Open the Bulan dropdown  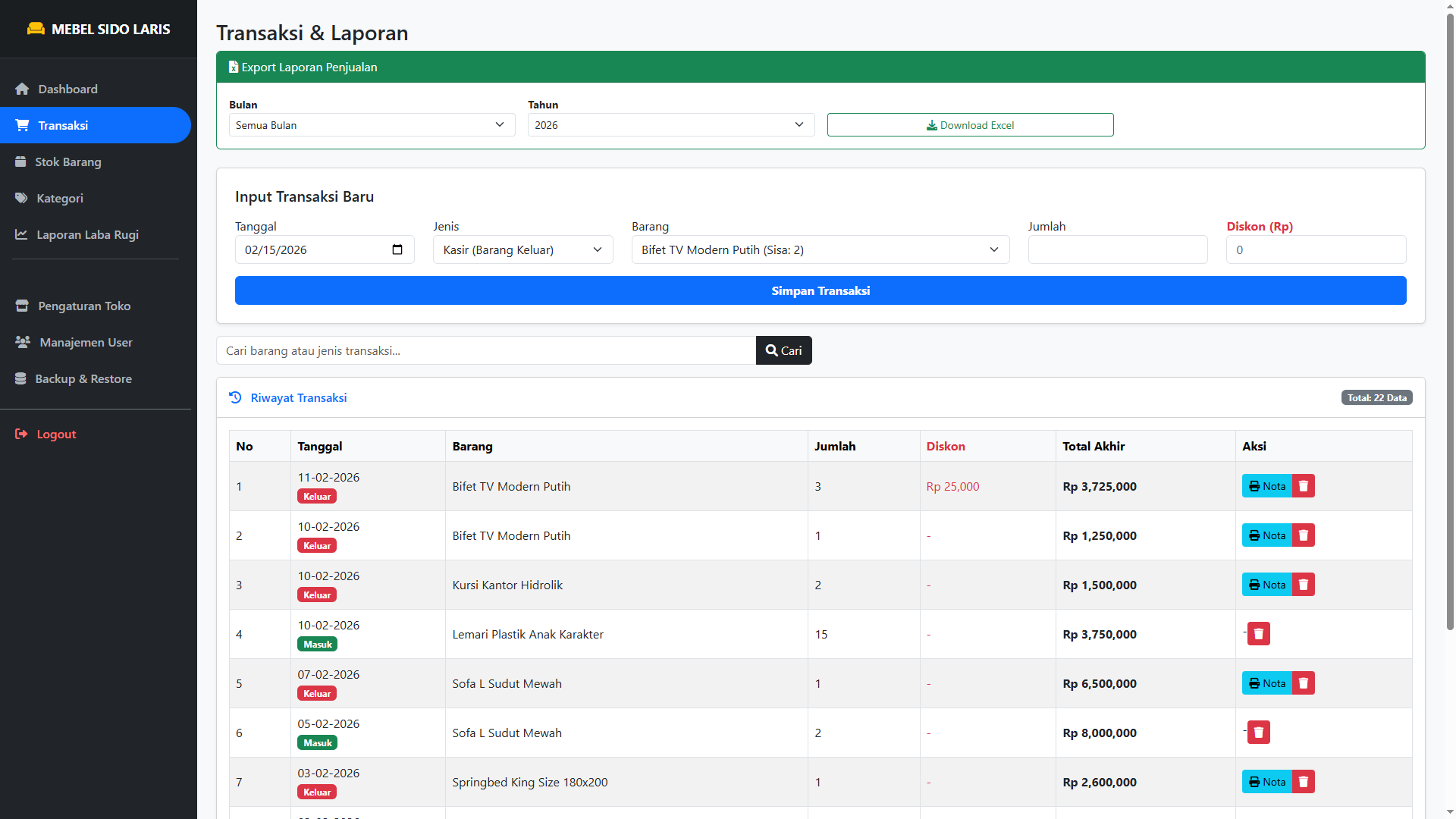372,125
